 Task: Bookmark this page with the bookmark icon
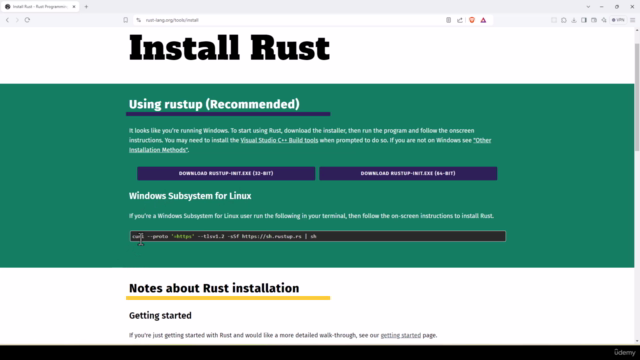tap(126, 20)
